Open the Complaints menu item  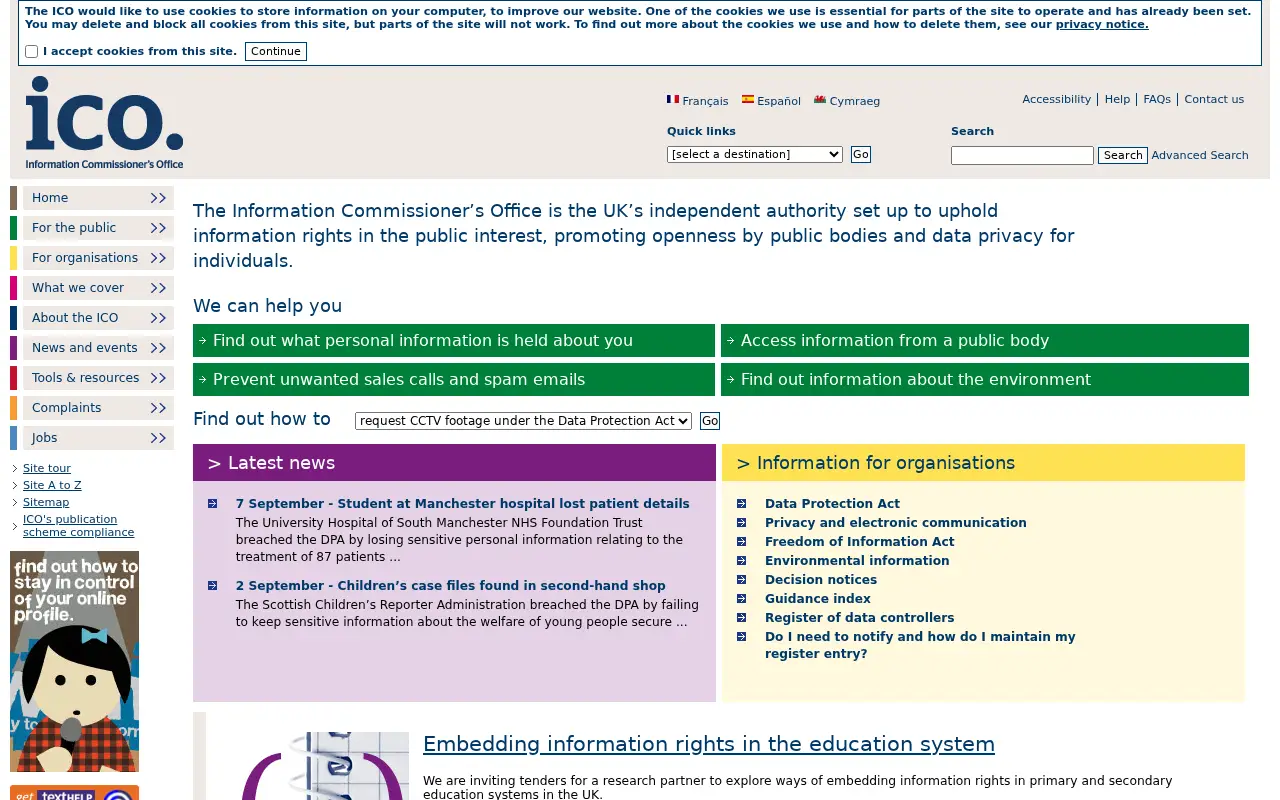pyautogui.click(x=98, y=408)
